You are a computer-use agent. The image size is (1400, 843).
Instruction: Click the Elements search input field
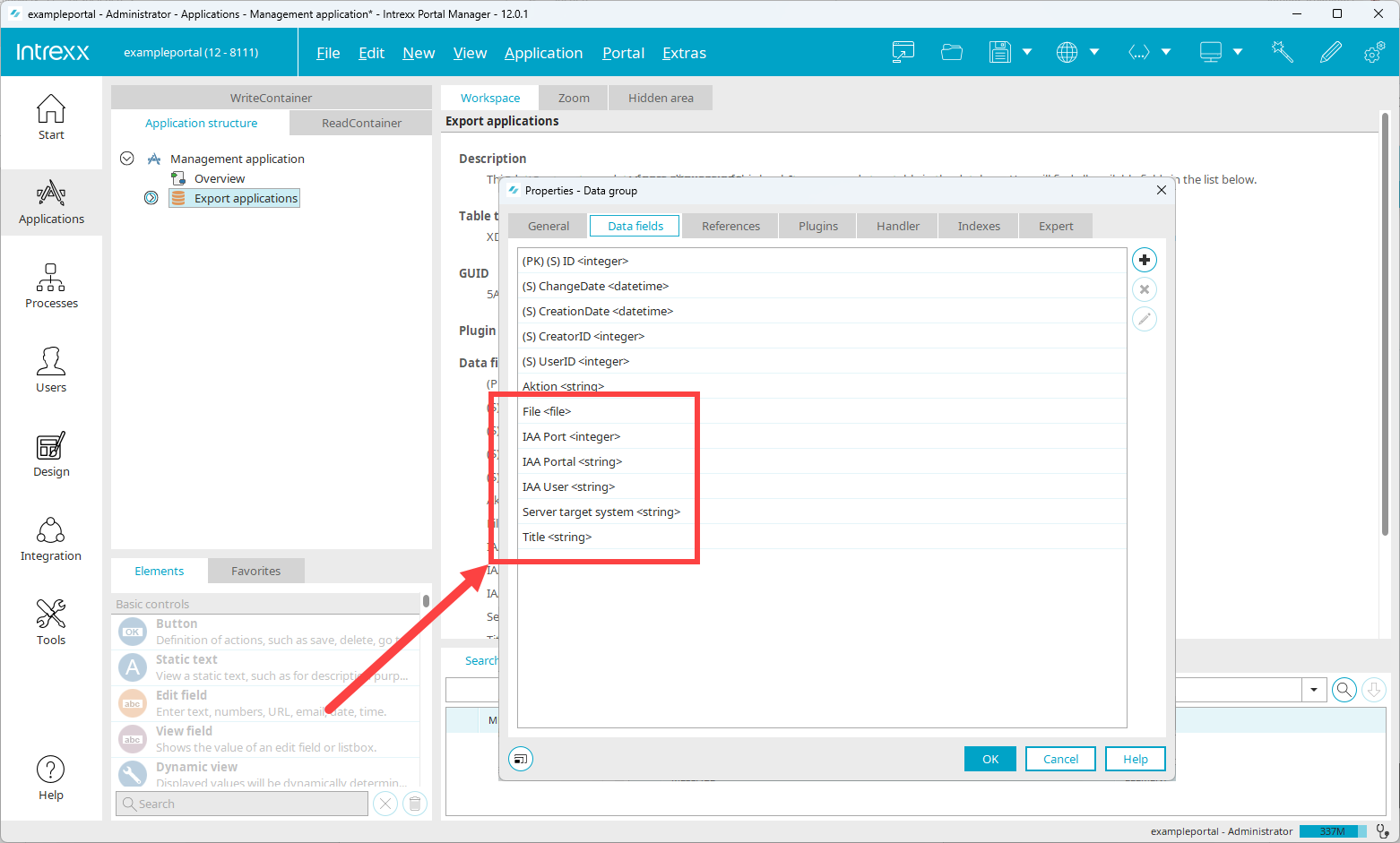(x=242, y=804)
